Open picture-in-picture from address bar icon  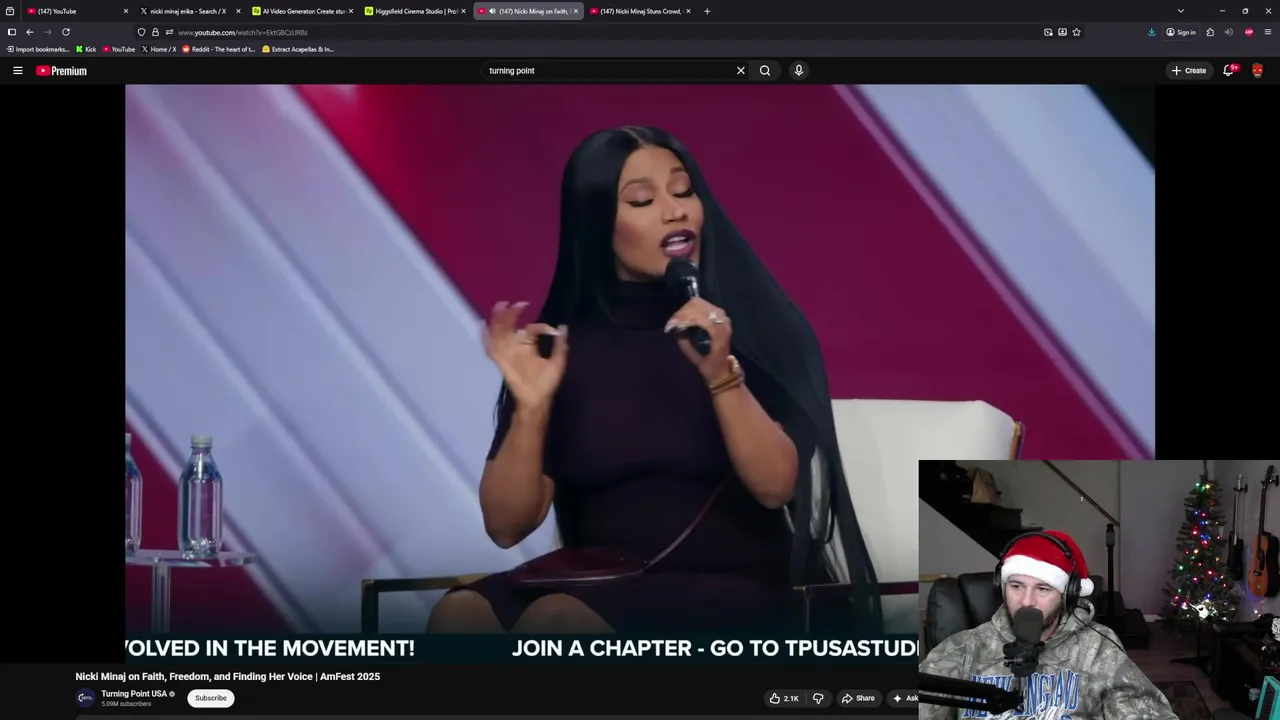1048,32
